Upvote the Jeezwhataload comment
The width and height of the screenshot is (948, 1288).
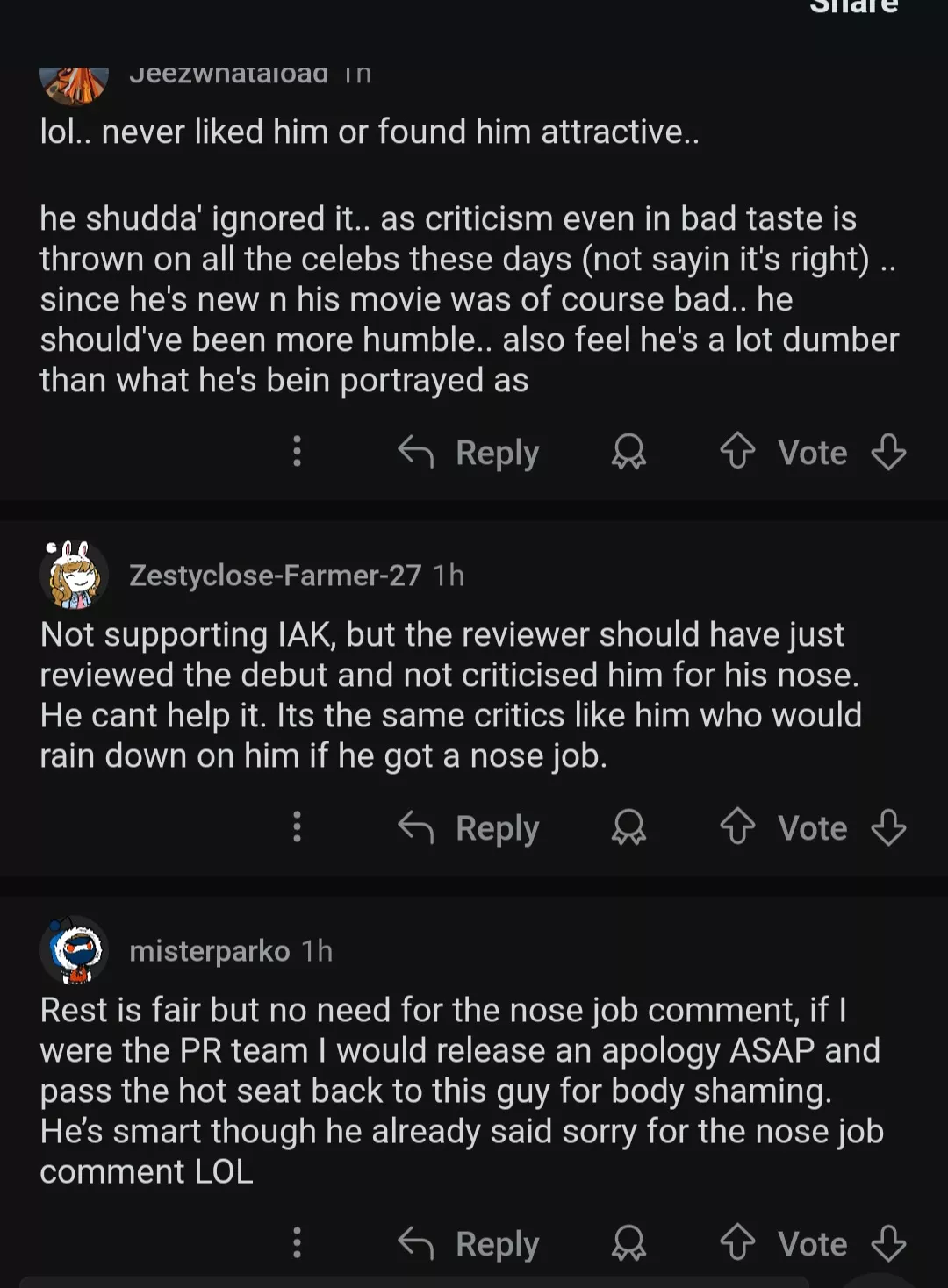pos(737,452)
